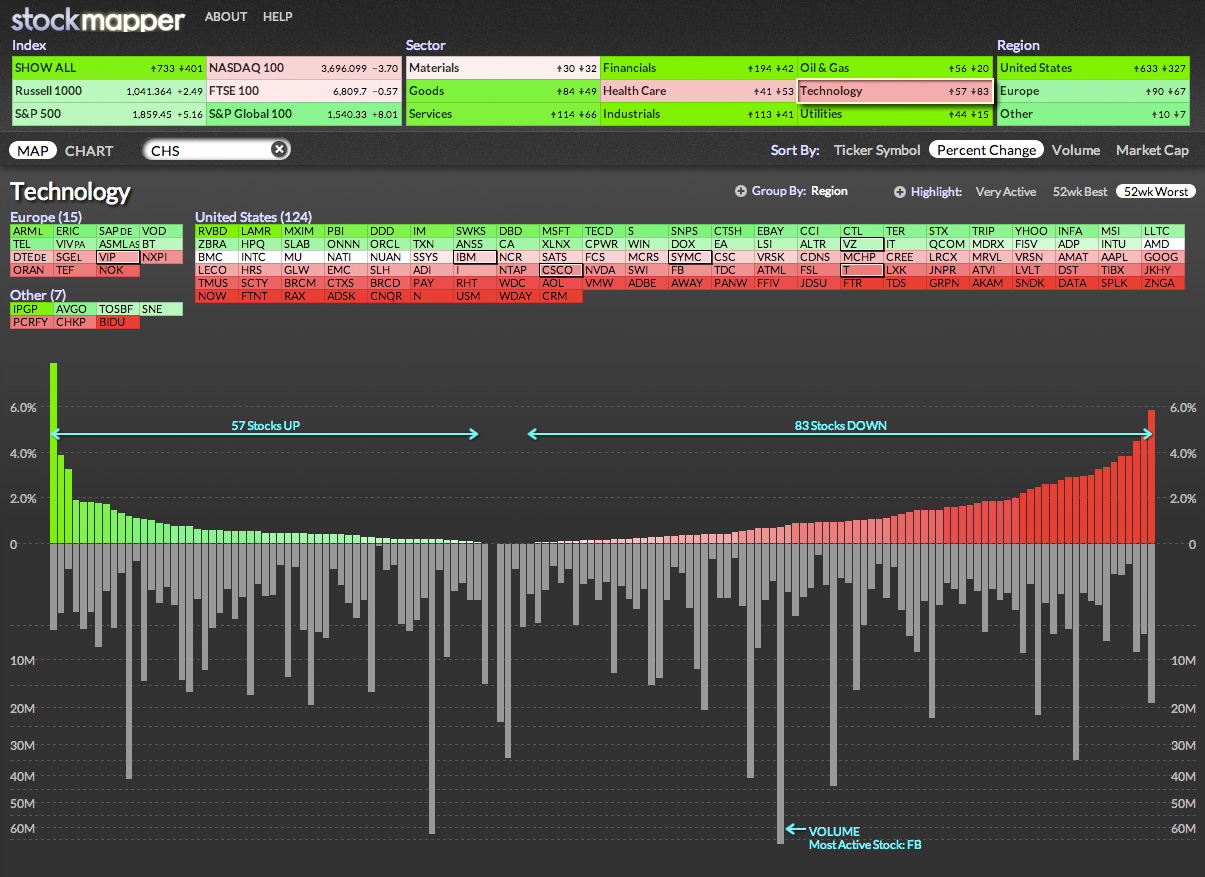The width and height of the screenshot is (1205, 877).
Task: Clear the CHS search field
Action: coord(280,149)
